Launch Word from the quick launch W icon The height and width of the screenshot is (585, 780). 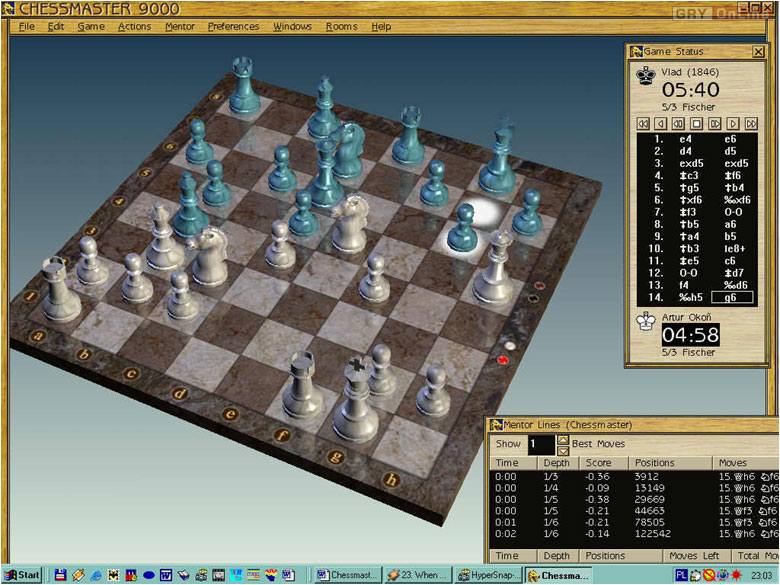pos(166,575)
